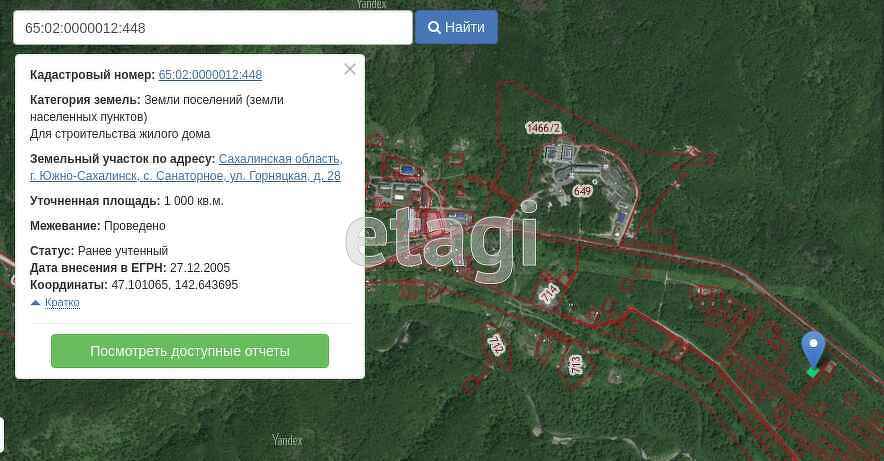The width and height of the screenshot is (884, 461).
Task: Click the white panel tab on left edge
Action: 2,435
